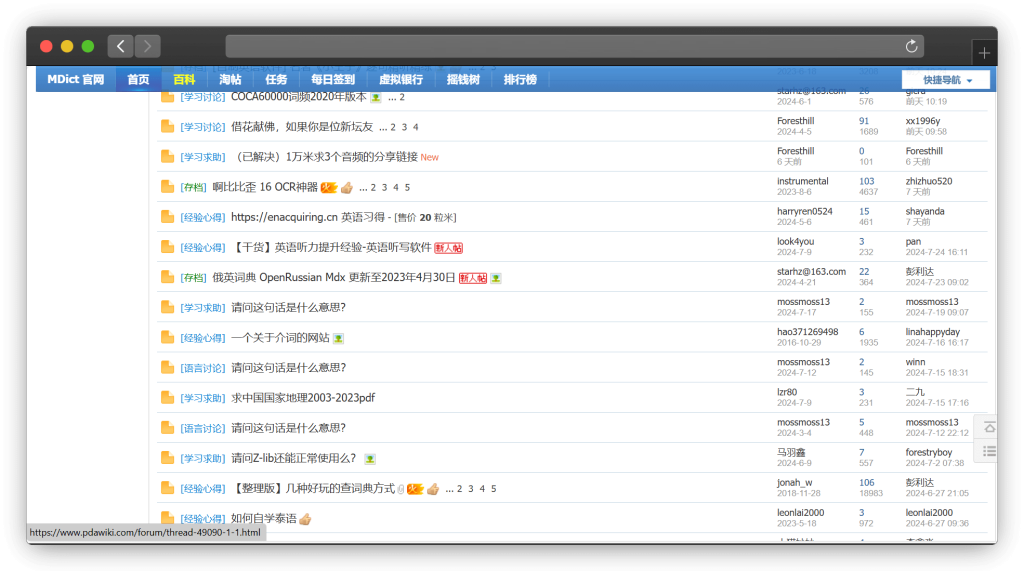Image resolution: width=1024 pixels, height=571 pixels.
Task: Click folder icon of 一个关于介词的网站 thread
Action: 167,337
